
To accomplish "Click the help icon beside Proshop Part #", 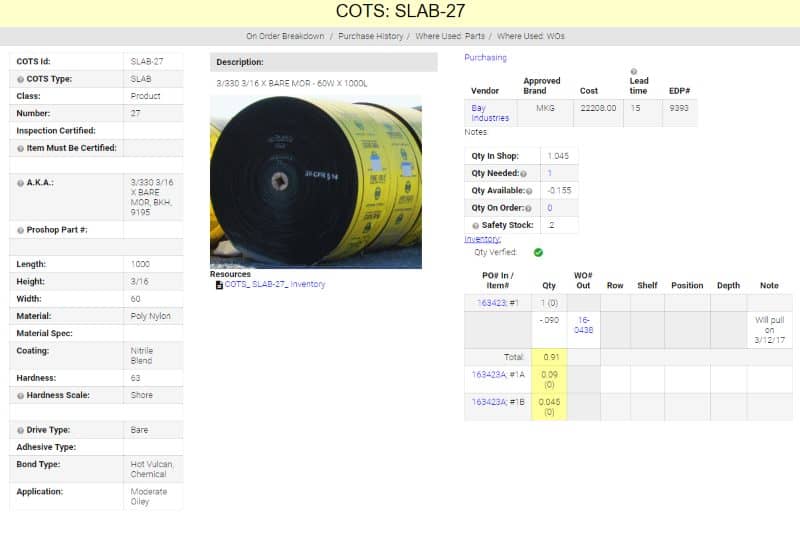I will (20, 230).
